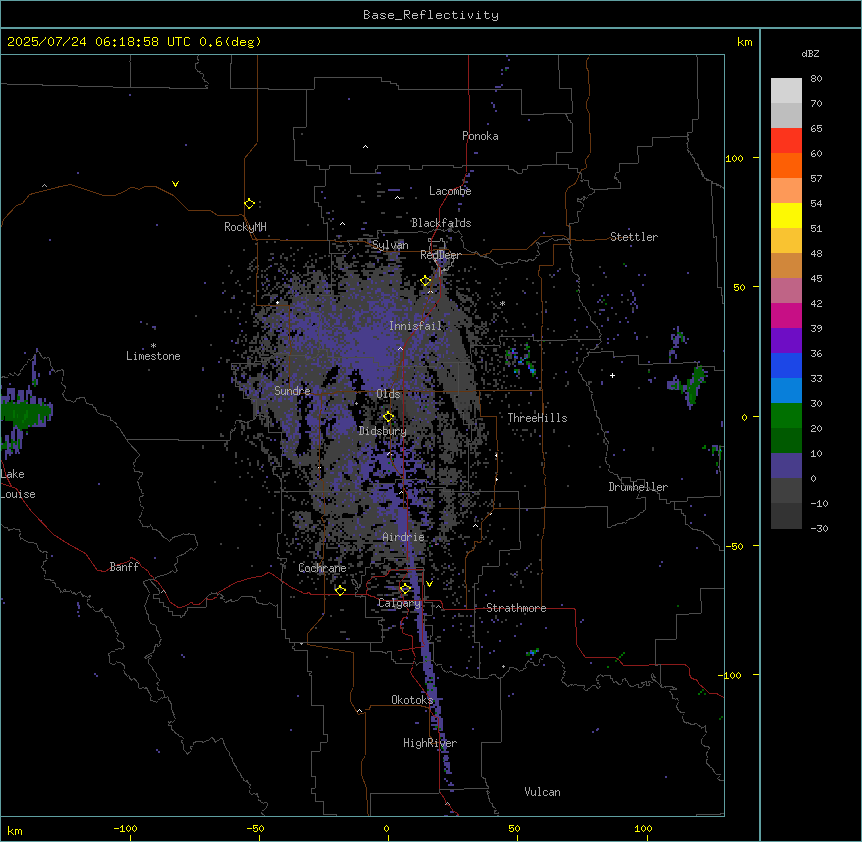Click the yellow diamond marker above RockyMH
The image size is (862, 842).
(249, 204)
